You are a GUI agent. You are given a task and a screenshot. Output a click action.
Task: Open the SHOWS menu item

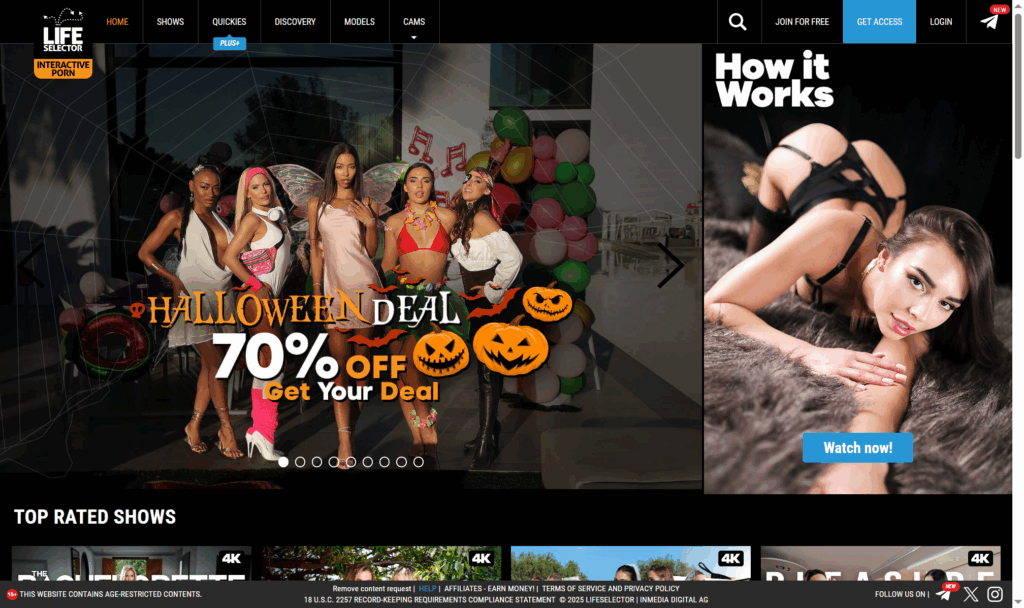170,21
